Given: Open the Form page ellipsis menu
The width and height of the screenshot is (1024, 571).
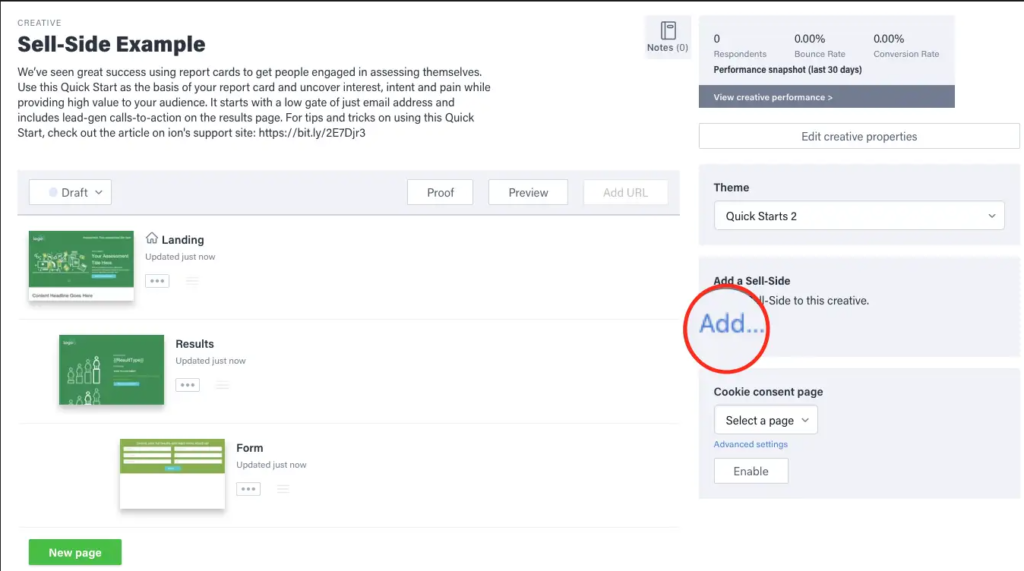Looking at the screenshot, I should (248, 489).
